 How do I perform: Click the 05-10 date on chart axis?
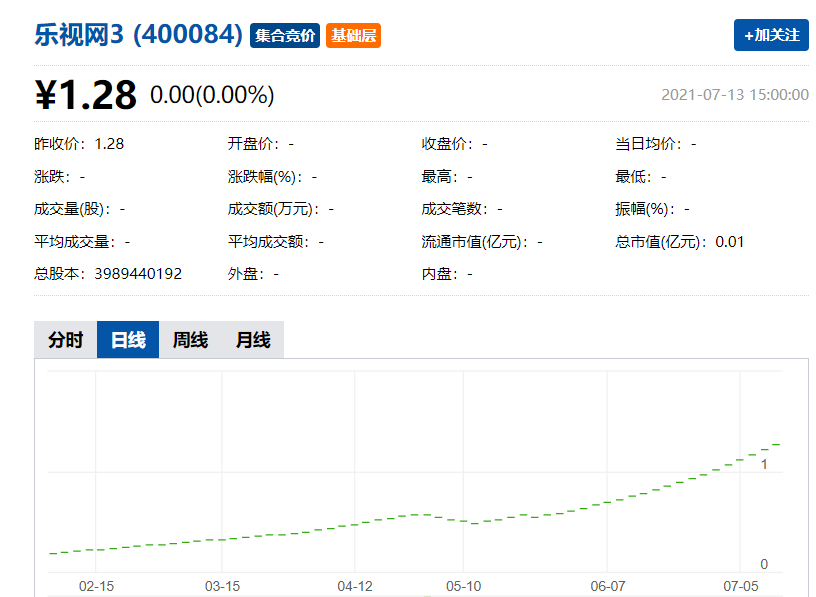point(464,586)
